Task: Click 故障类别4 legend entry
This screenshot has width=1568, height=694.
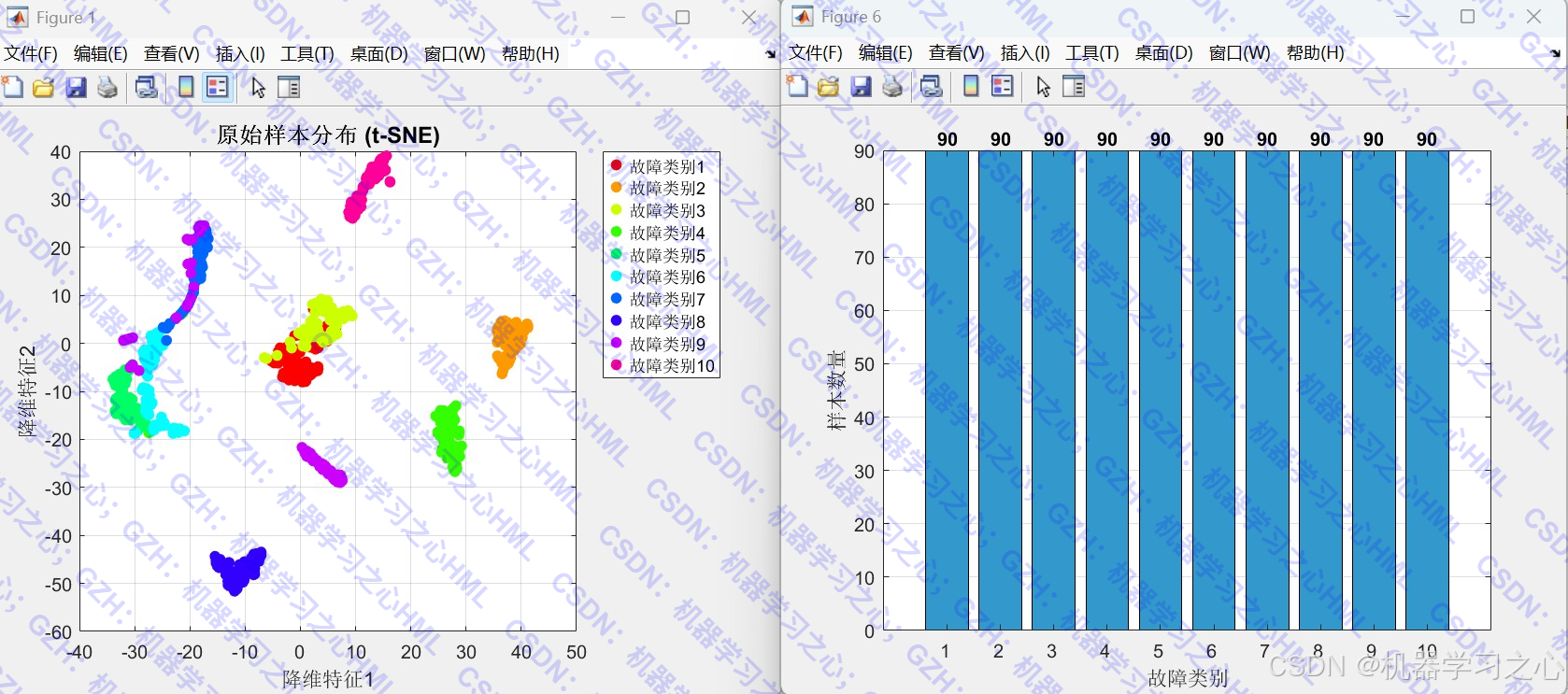Action: click(x=658, y=233)
